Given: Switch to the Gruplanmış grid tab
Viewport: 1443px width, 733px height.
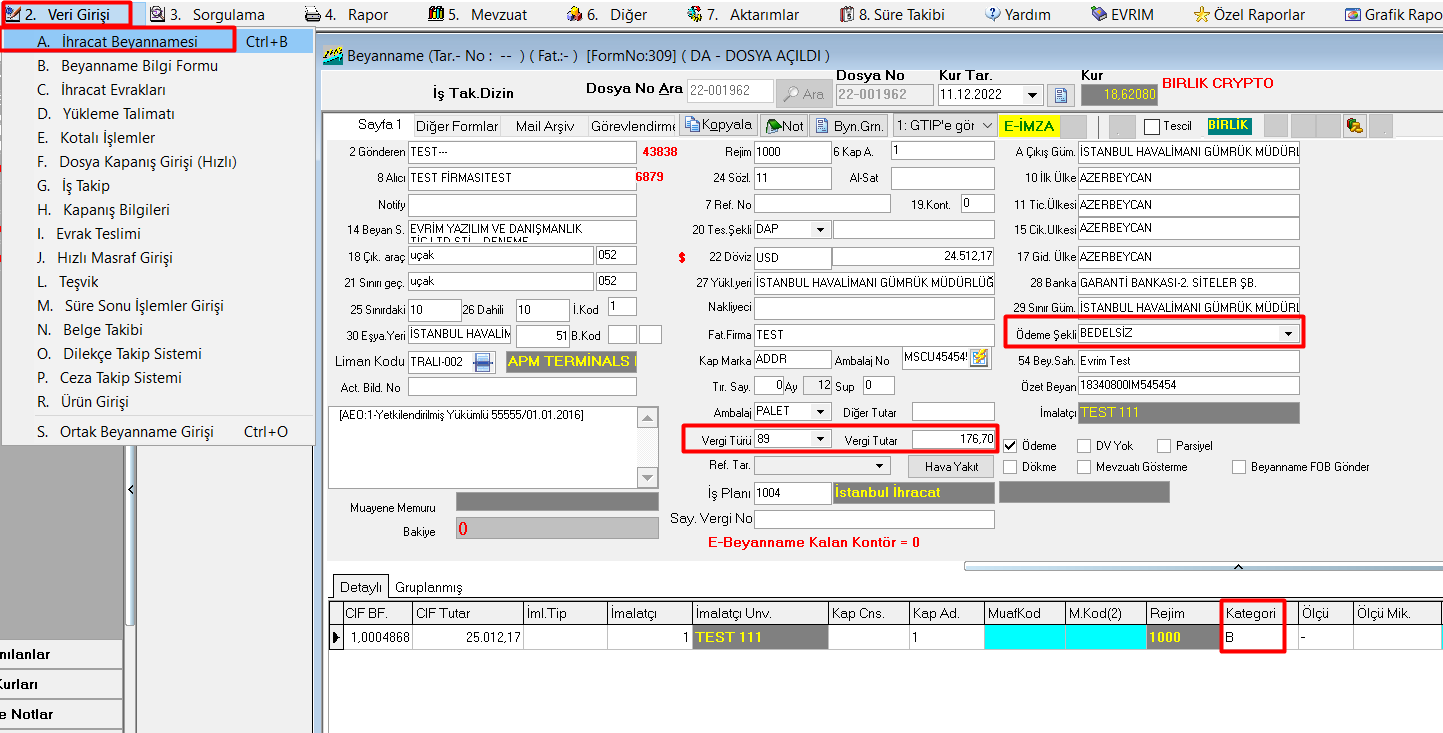Looking at the screenshot, I should pyautogui.click(x=429, y=587).
